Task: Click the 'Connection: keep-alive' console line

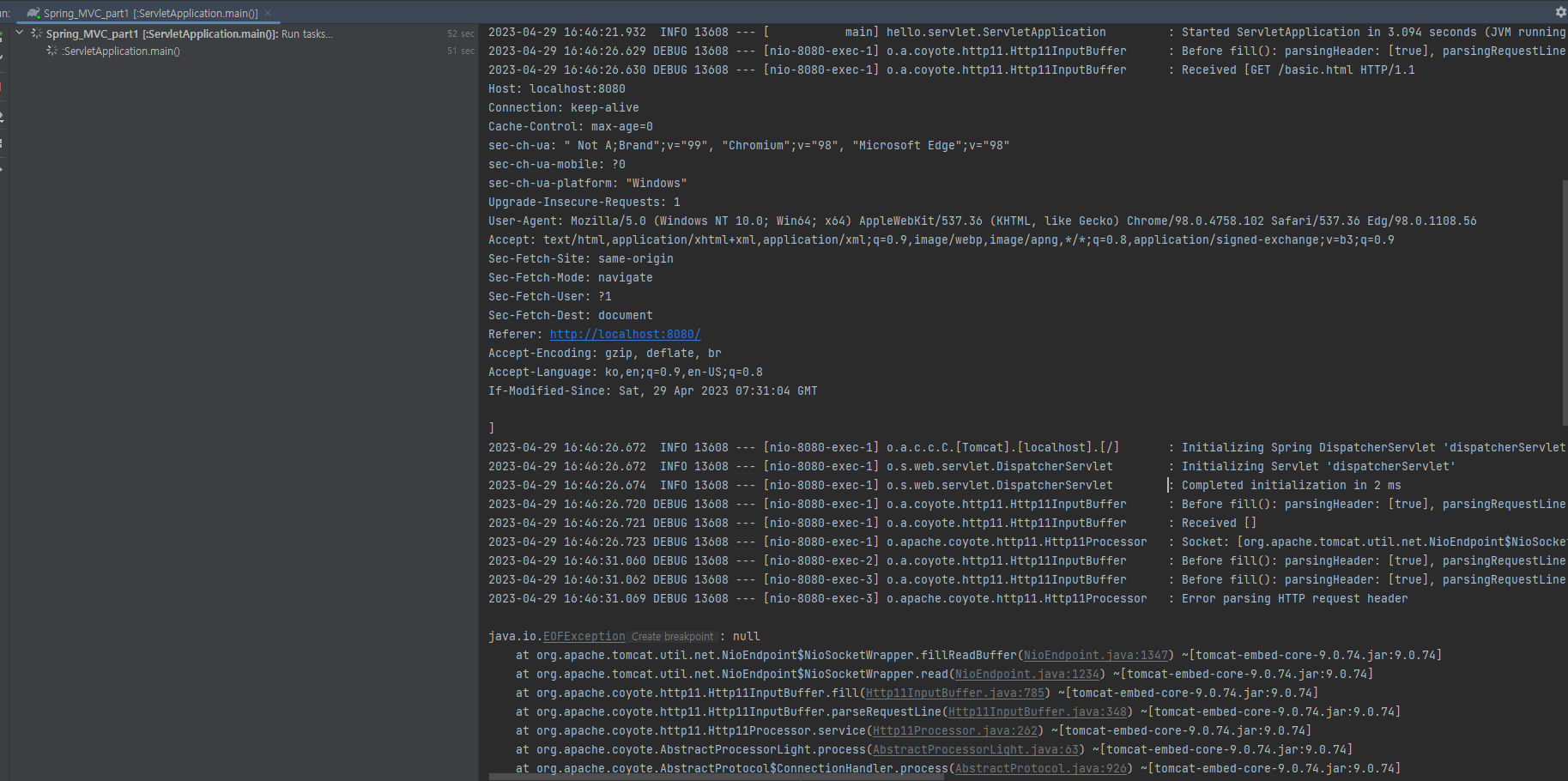Action: pyautogui.click(x=563, y=107)
